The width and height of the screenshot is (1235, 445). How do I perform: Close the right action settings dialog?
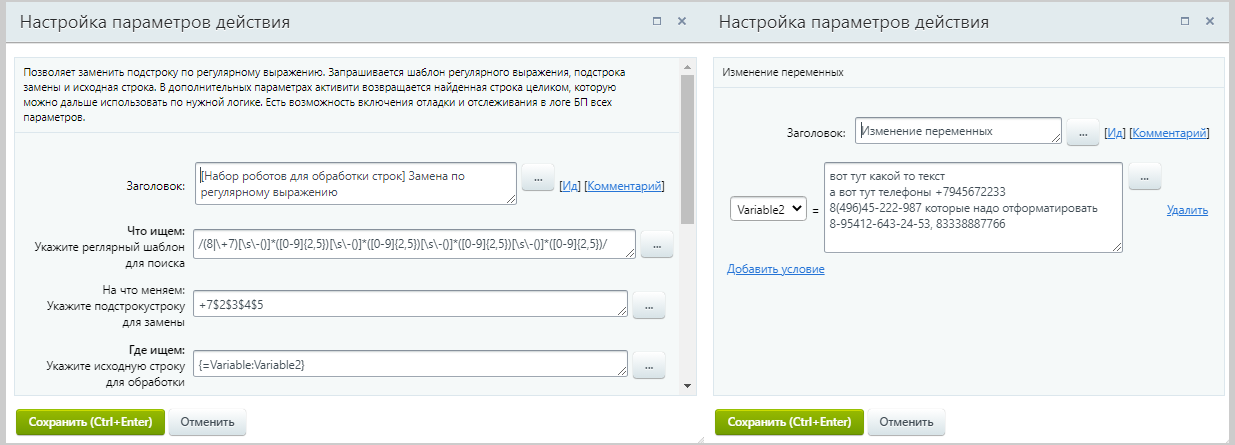point(1210,21)
